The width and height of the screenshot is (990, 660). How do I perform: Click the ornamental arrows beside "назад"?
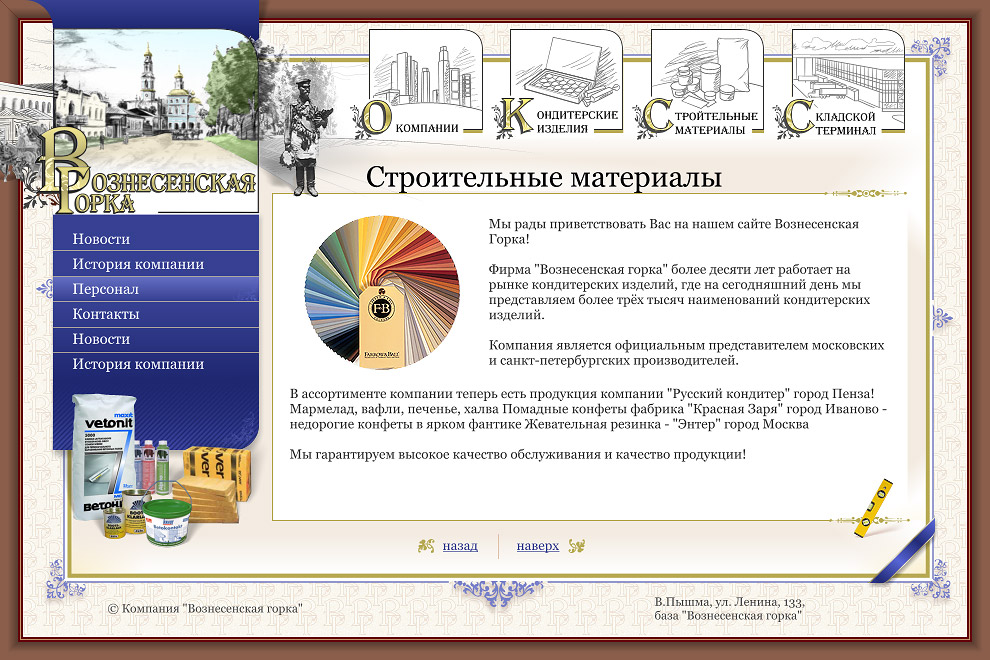[x=425, y=546]
